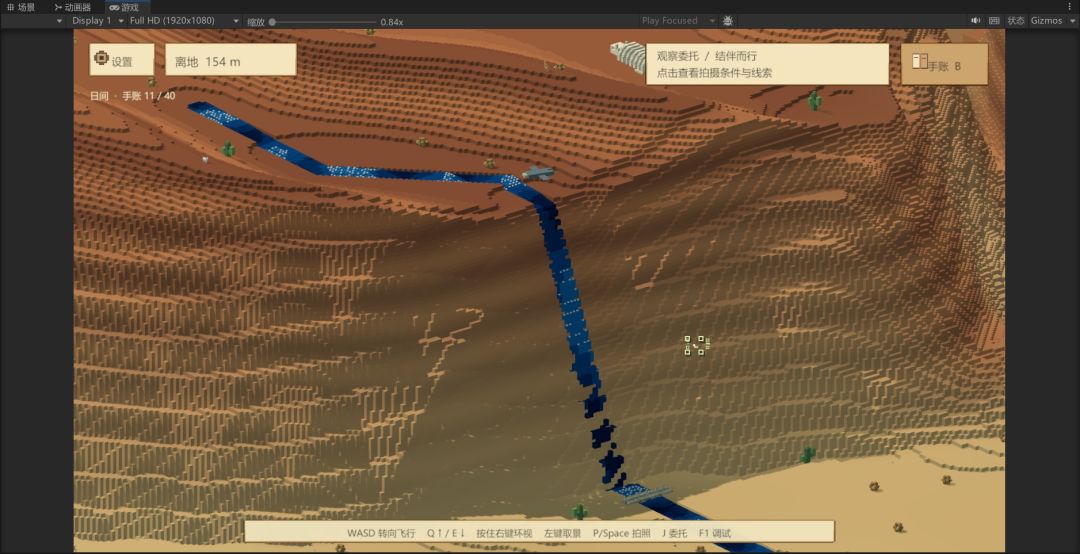Open the 动画器 (Animator) tab

[72, 7]
